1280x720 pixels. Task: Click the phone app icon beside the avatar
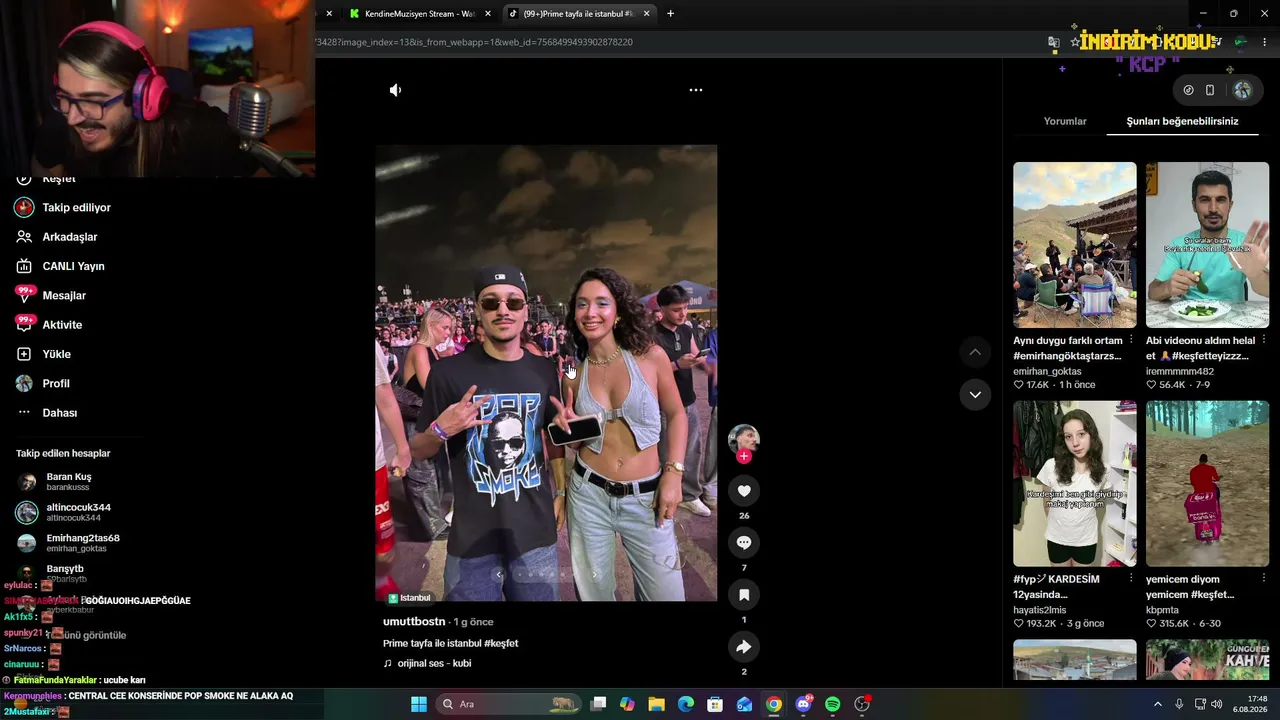[x=1210, y=90]
